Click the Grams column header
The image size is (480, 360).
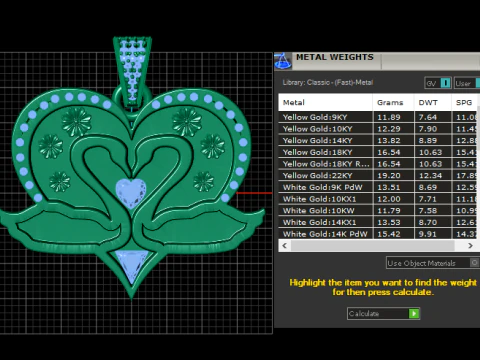coord(393,102)
